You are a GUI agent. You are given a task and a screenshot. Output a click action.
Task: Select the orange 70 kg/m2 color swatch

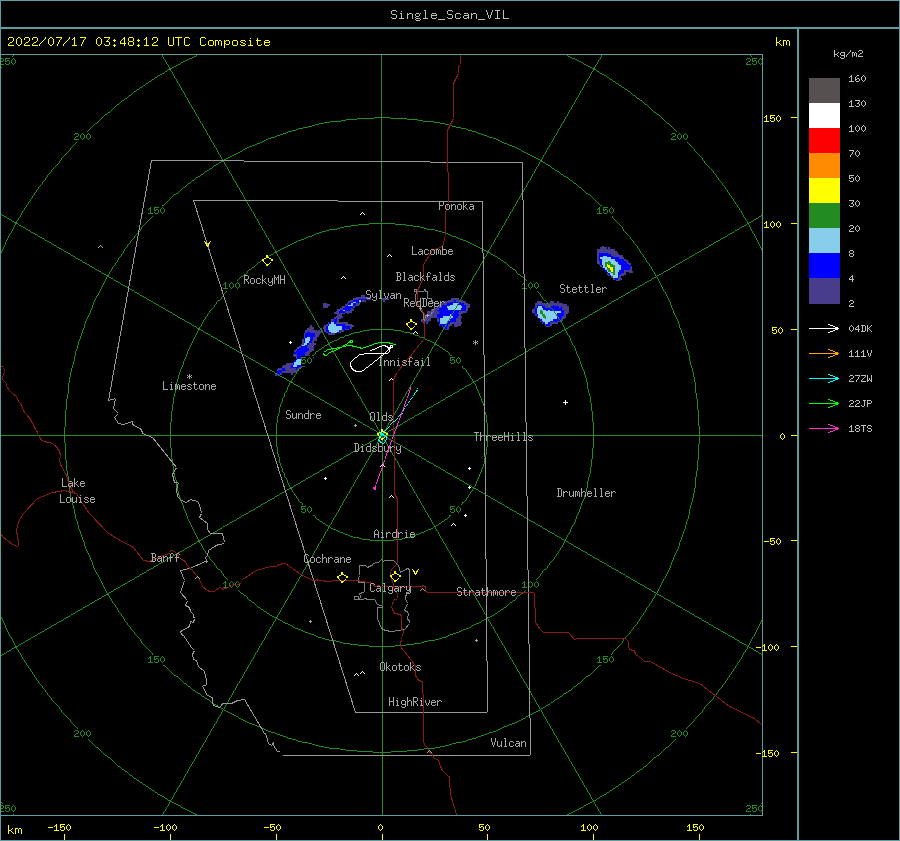[x=824, y=165]
